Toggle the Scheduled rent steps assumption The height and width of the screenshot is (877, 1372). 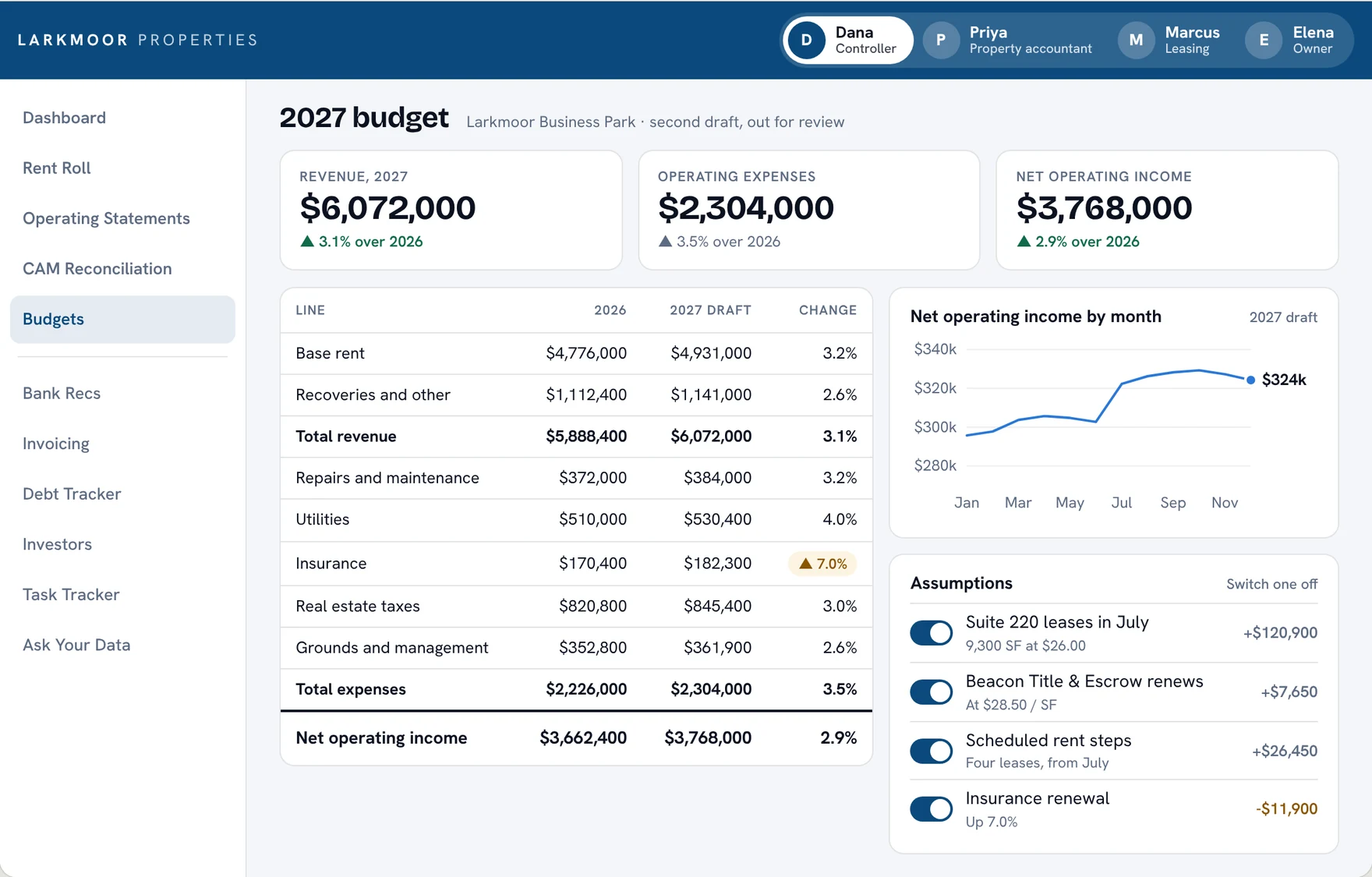[932, 751]
